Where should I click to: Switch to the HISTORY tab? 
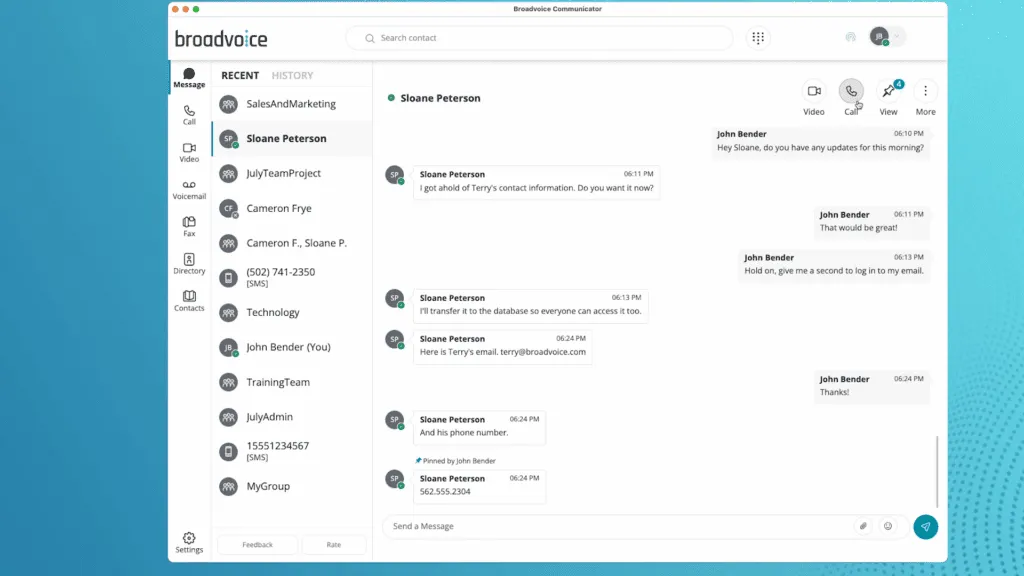(x=293, y=75)
